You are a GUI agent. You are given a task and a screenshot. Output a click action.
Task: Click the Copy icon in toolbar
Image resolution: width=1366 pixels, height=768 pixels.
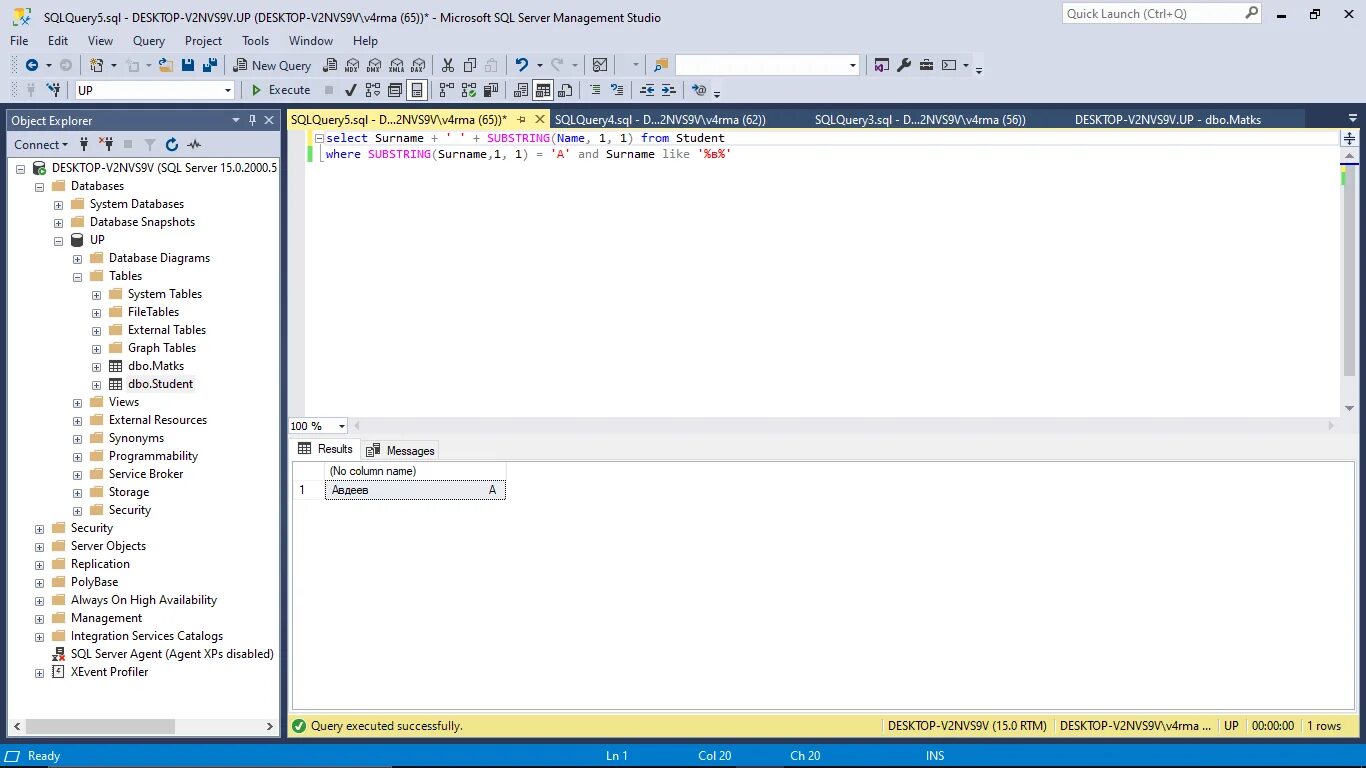click(470, 65)
